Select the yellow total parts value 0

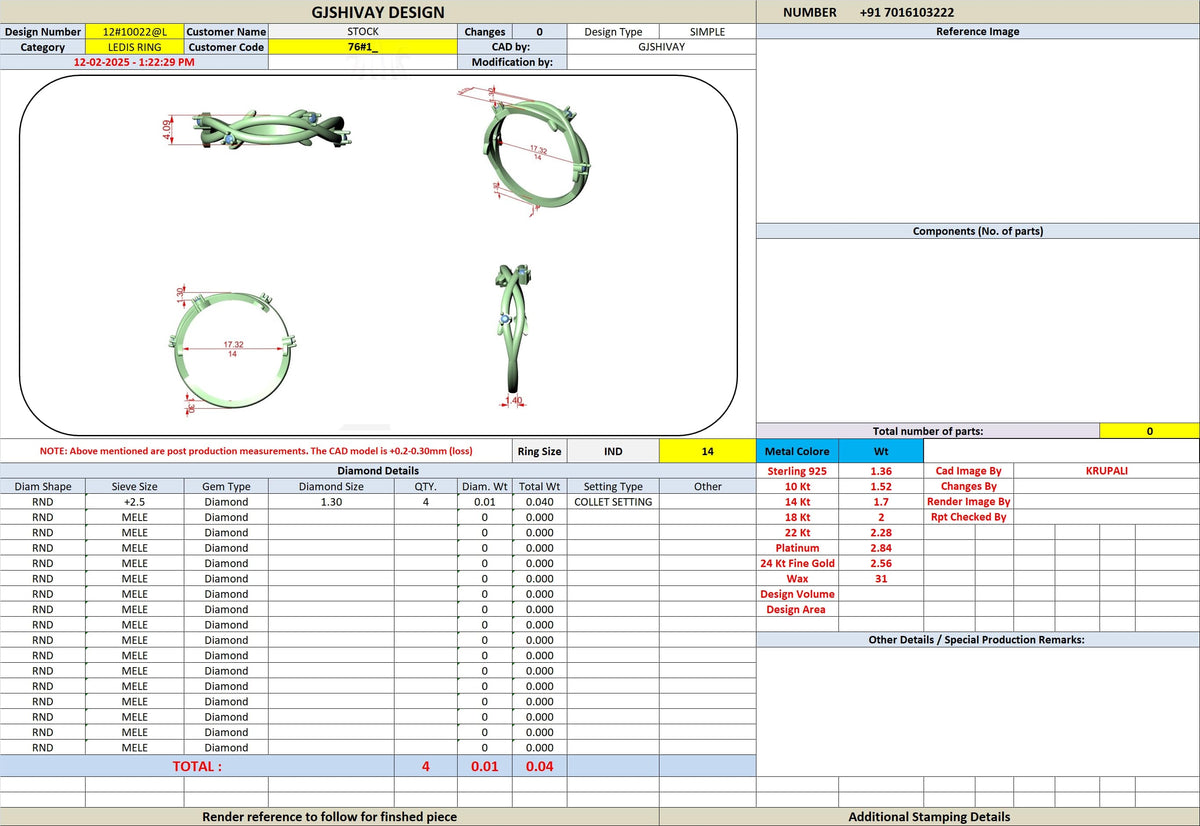[1149, 431]
